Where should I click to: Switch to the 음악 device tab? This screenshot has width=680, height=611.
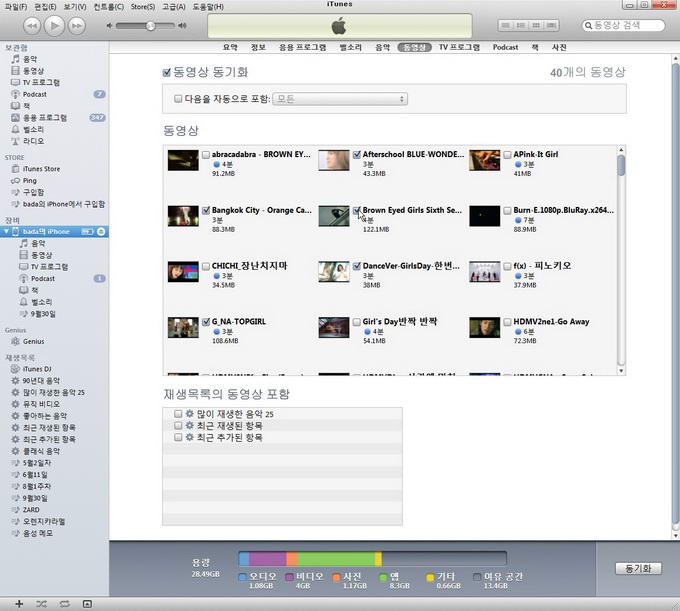pyautogui.click(x=382, y=47)
